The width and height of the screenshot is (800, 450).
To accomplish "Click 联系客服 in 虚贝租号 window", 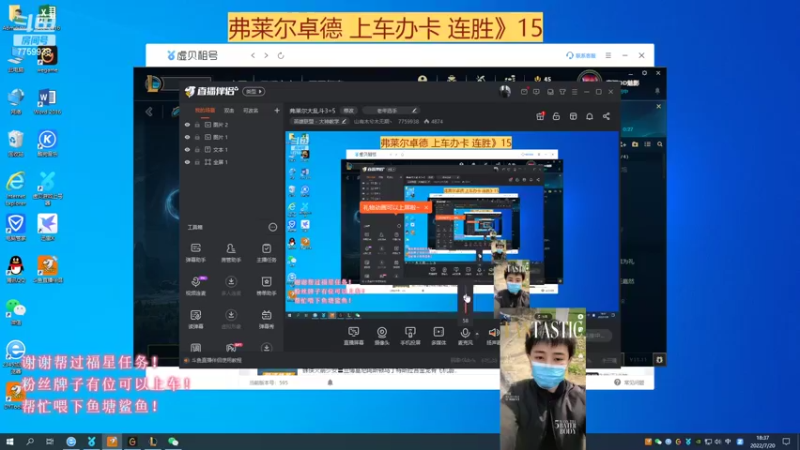I will pyautogui.click(x=581, y=55).
